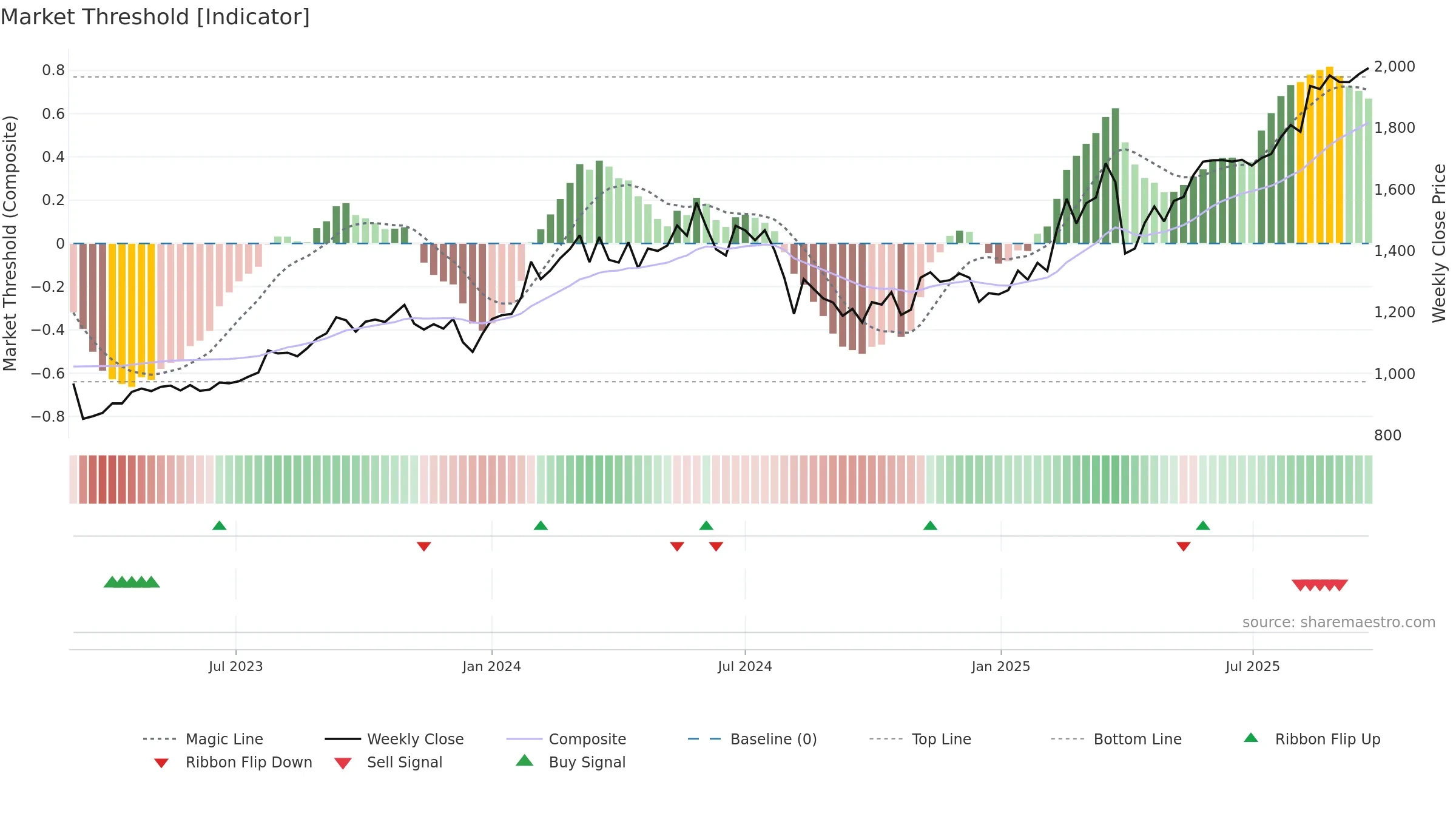Click the red triangle icon beside Ribbon Flip Down

(161, 763)
